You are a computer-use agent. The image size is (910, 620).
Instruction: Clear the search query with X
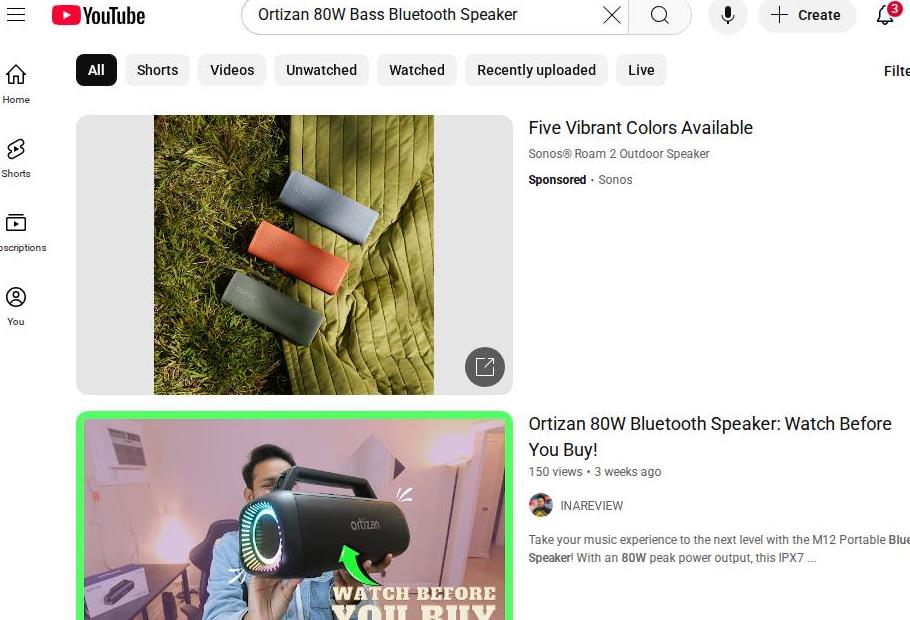(612, 15)
